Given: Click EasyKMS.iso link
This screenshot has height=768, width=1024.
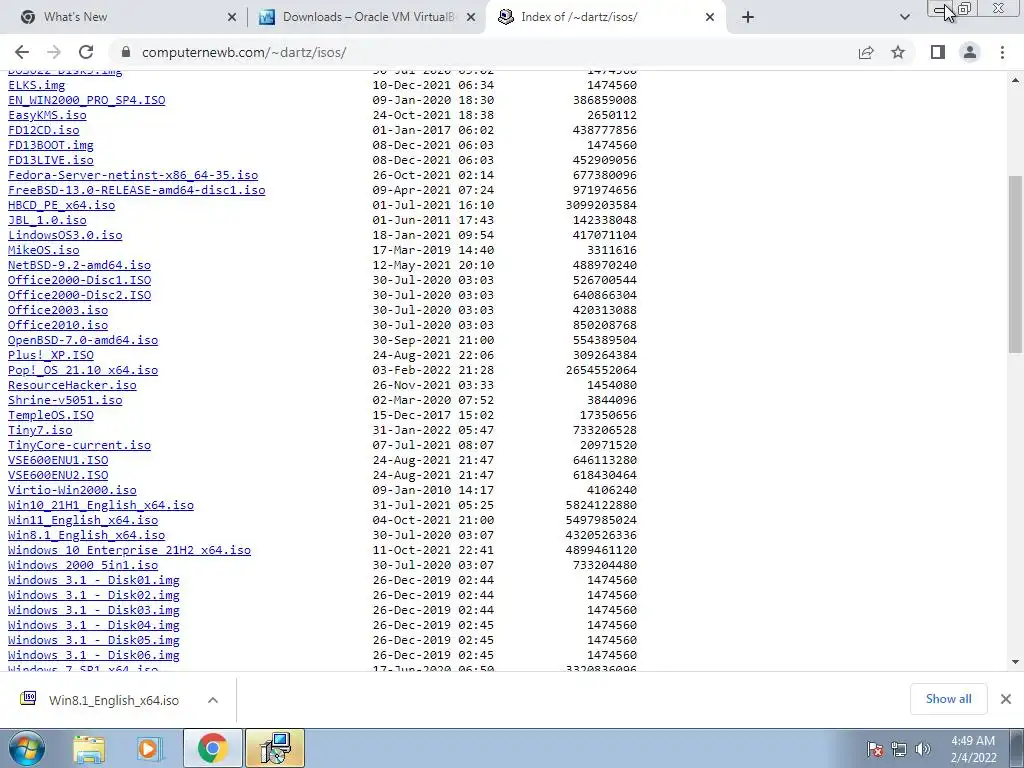Looking at the screenshot, I should coord(47,115).
